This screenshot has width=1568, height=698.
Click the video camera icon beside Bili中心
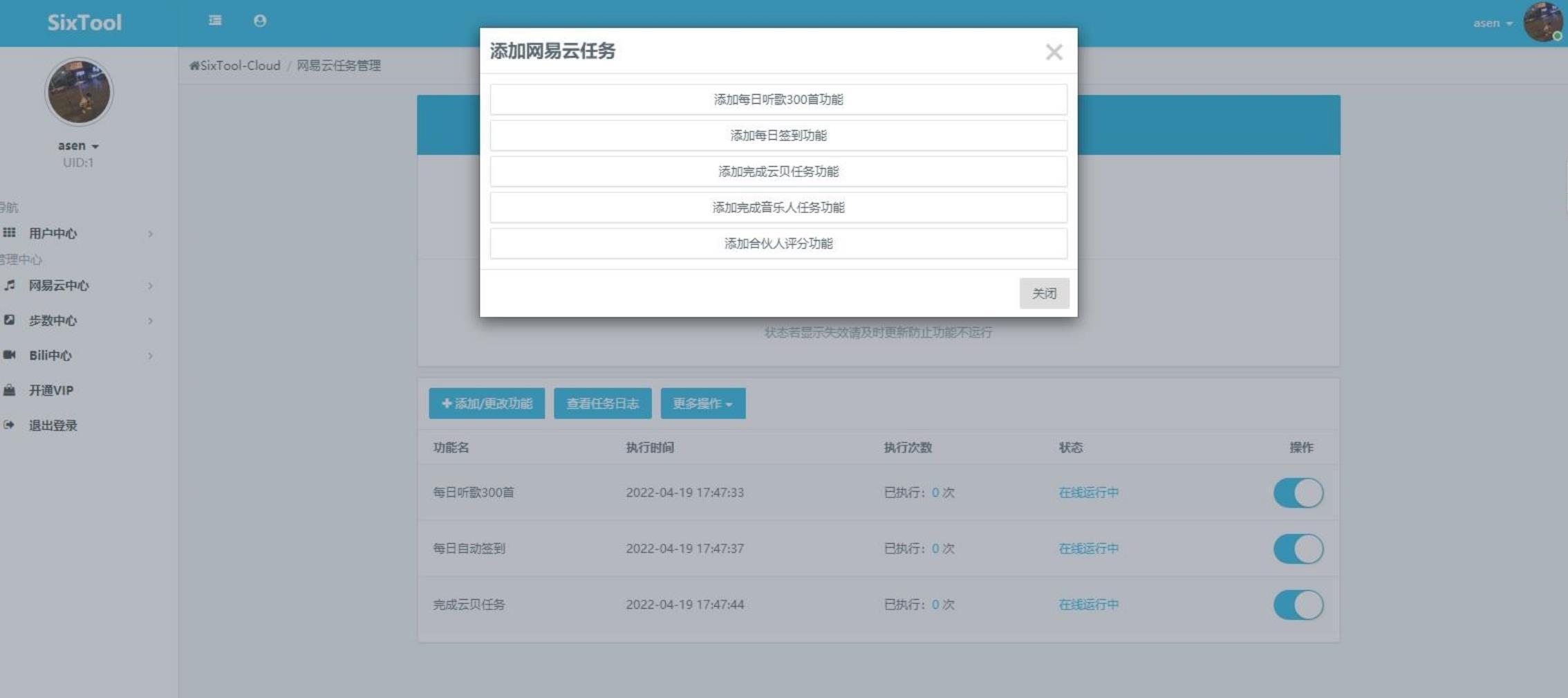(10, 355)
